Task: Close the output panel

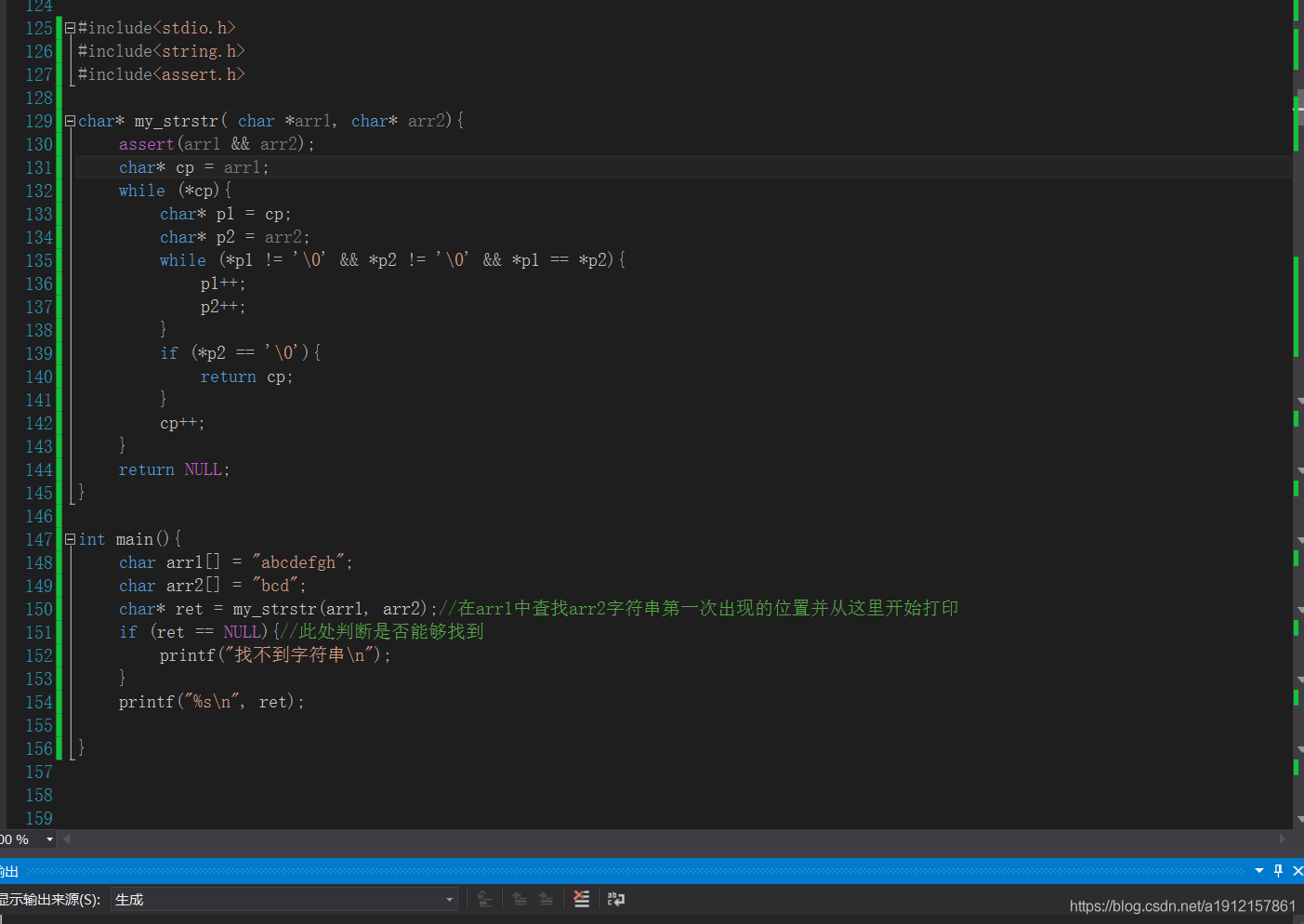Action: (x=1297, y=871)
